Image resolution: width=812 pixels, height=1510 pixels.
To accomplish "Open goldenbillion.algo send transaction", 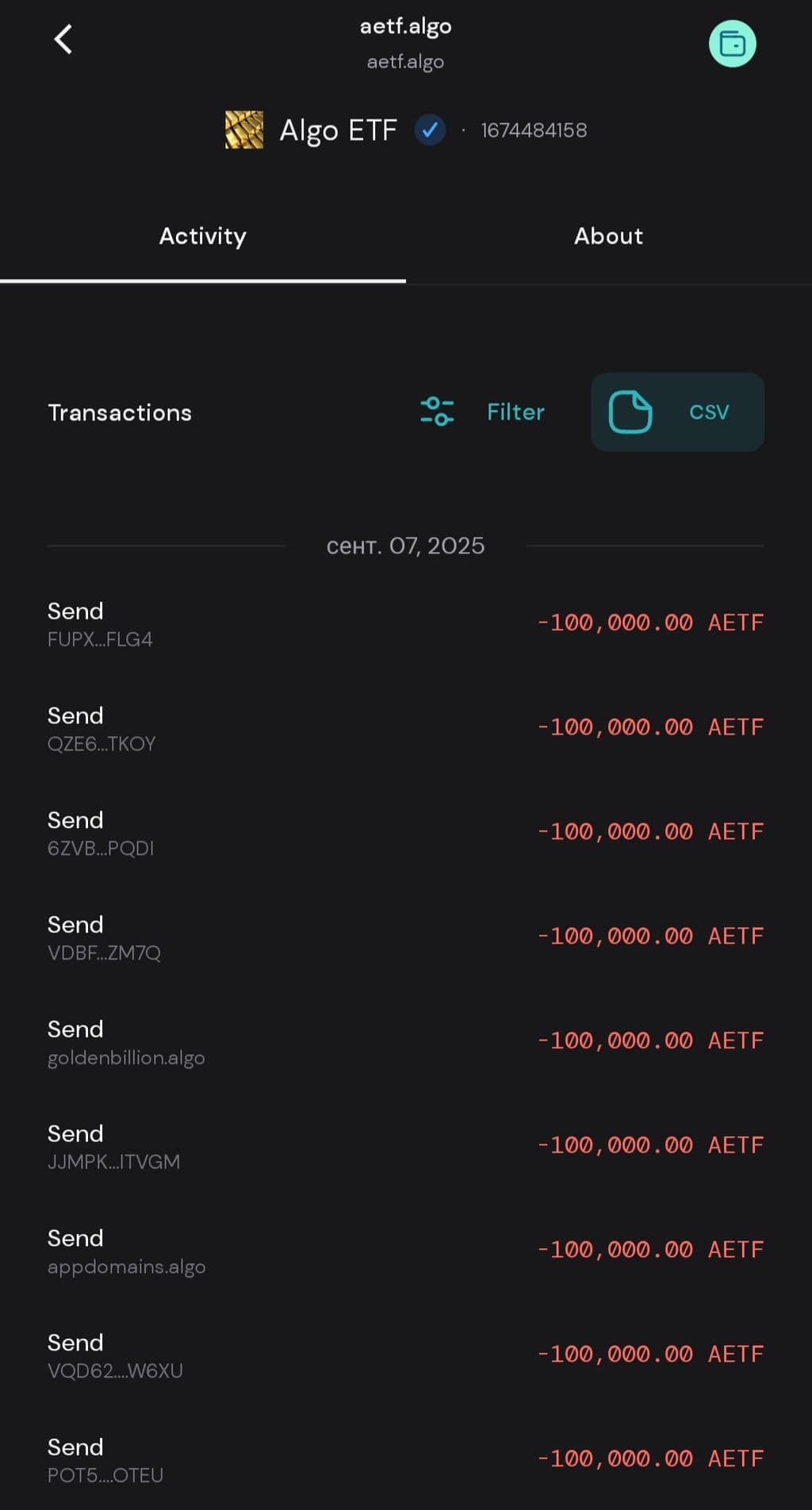I will tap(405, 1043).
